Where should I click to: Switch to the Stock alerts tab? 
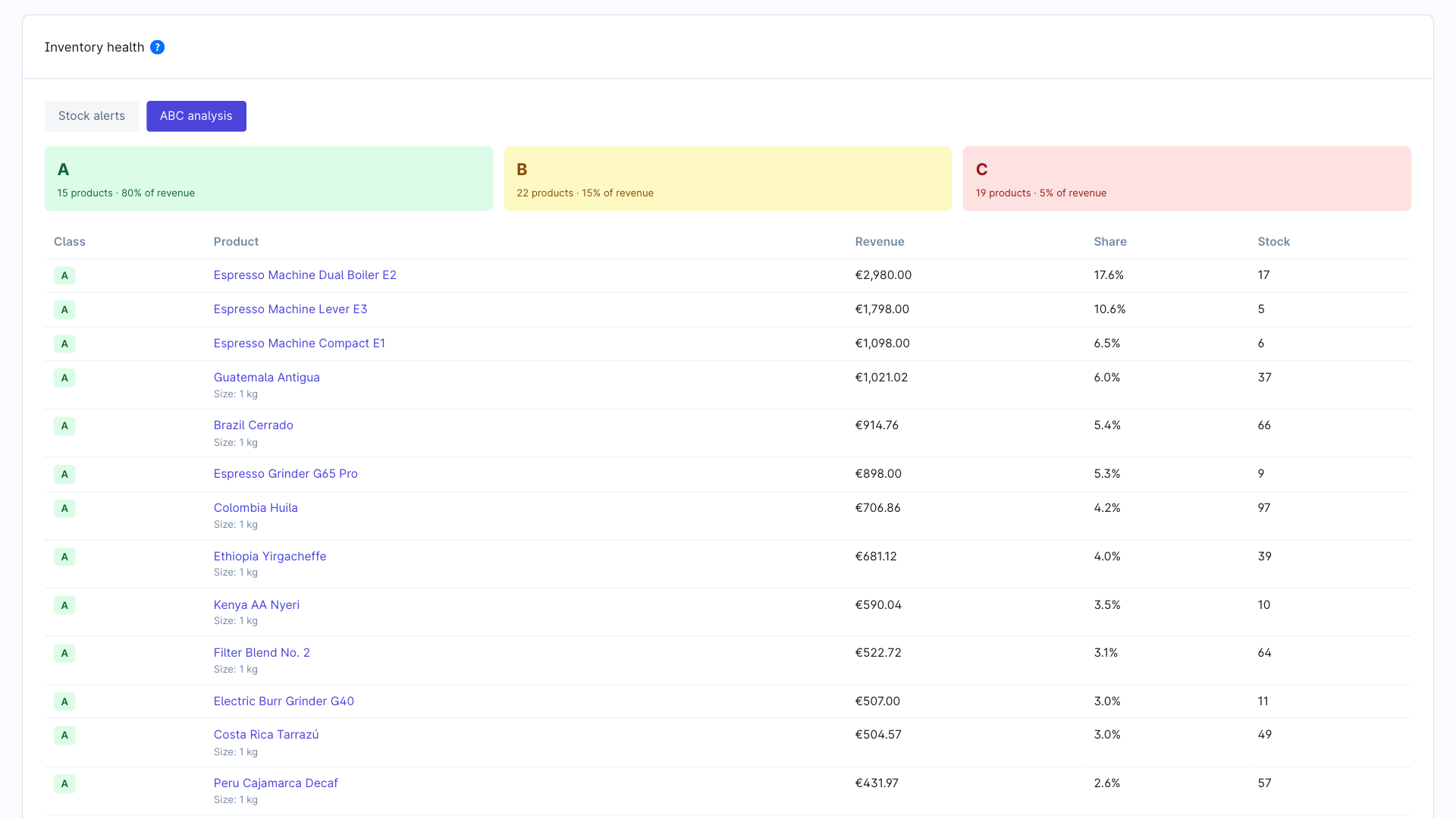click(92, 116)
